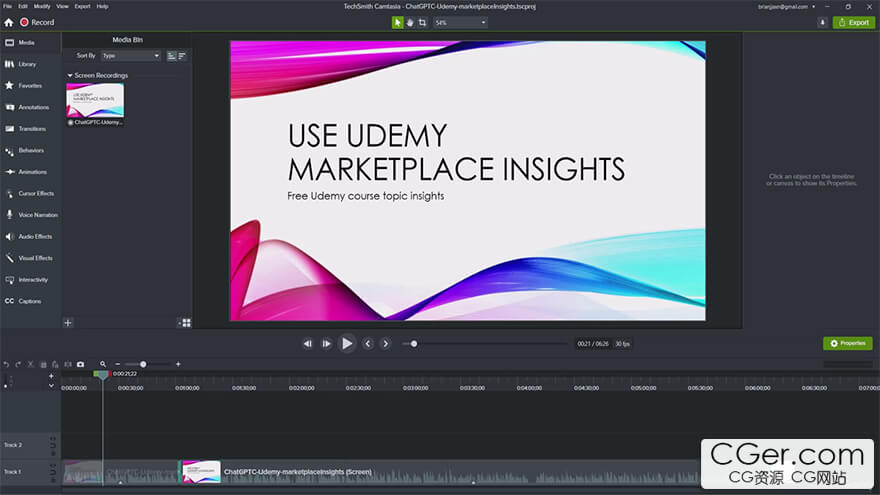Click the add media plus button

tap(68, 323)
